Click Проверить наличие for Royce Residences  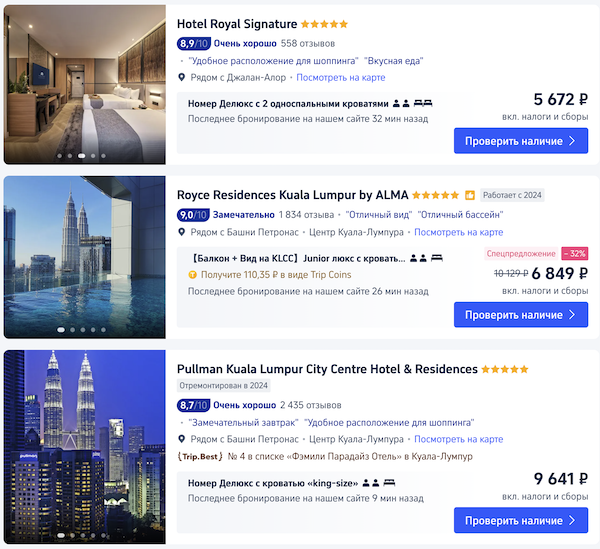(x=521, y=314)
